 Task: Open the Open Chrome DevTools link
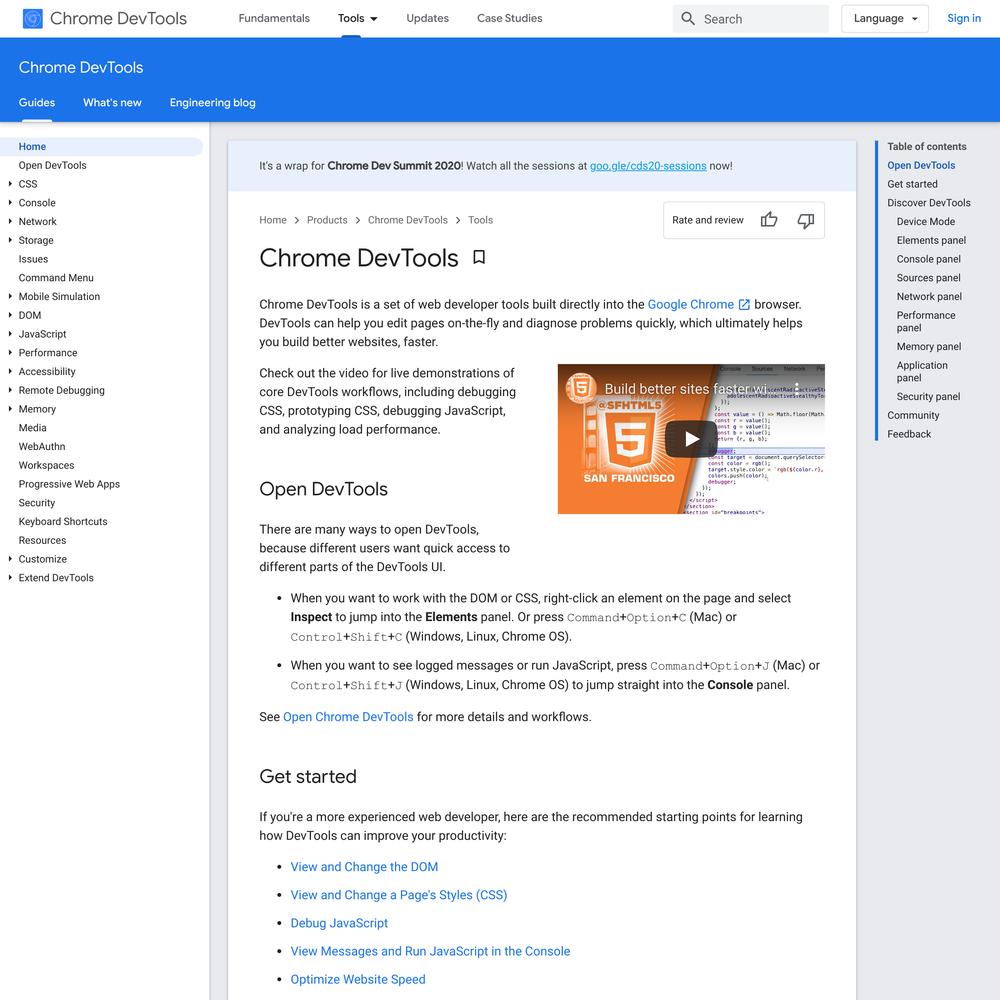[348, 717]
